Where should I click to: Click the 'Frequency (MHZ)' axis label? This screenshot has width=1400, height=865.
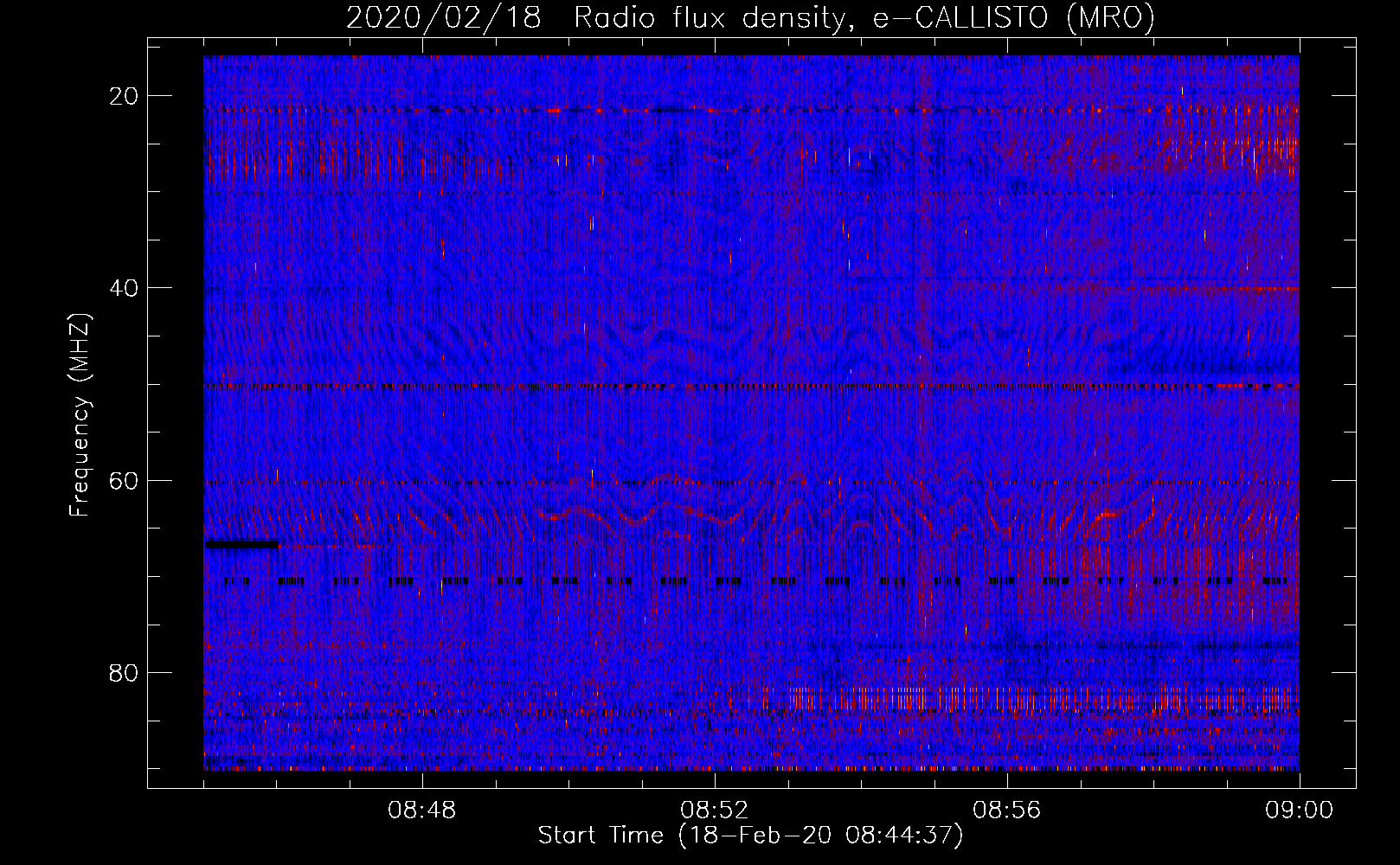point(80,415)
